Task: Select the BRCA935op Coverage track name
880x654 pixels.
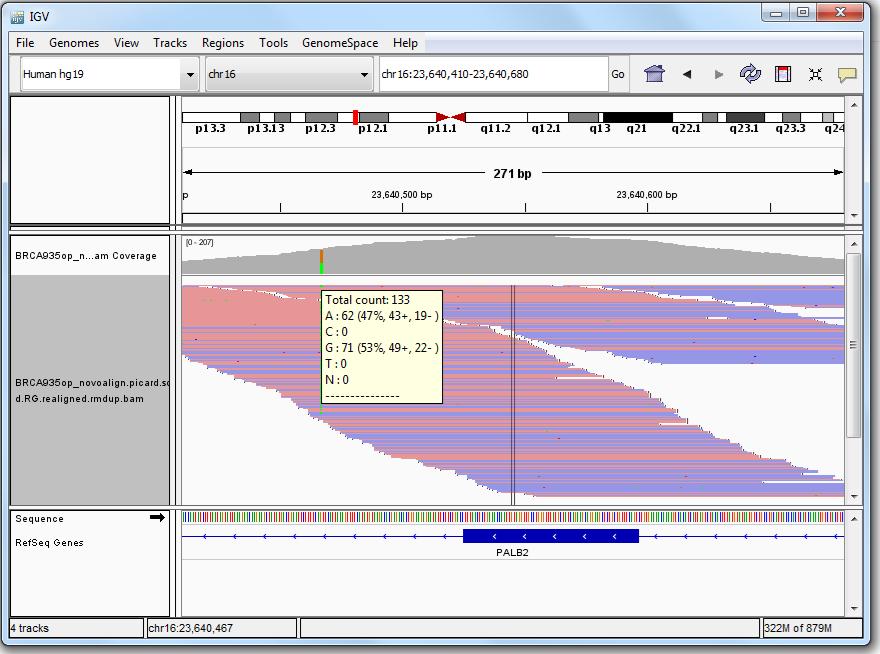Action: [86, 256]
